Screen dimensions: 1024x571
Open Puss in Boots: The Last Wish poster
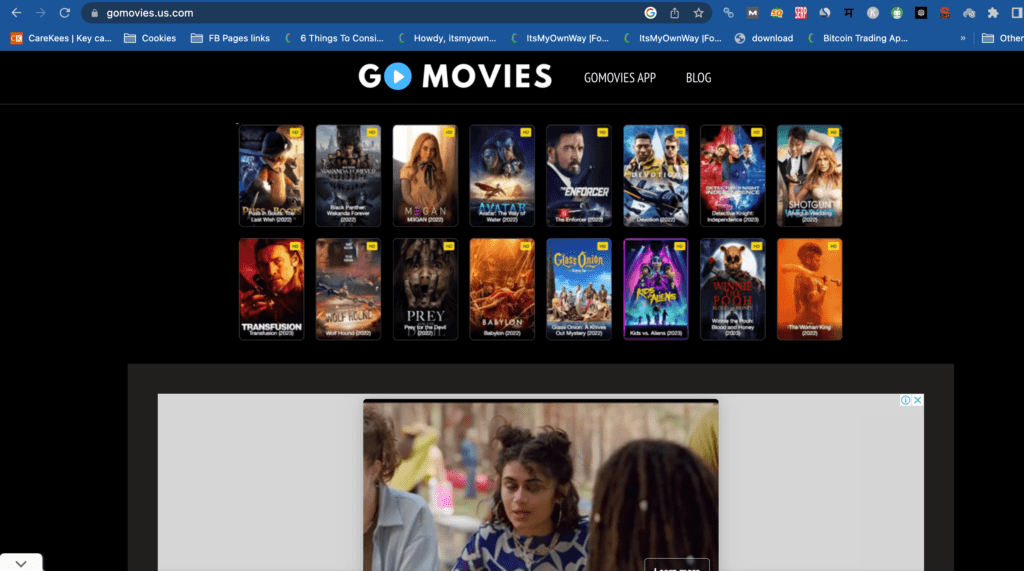click(271, 176)
